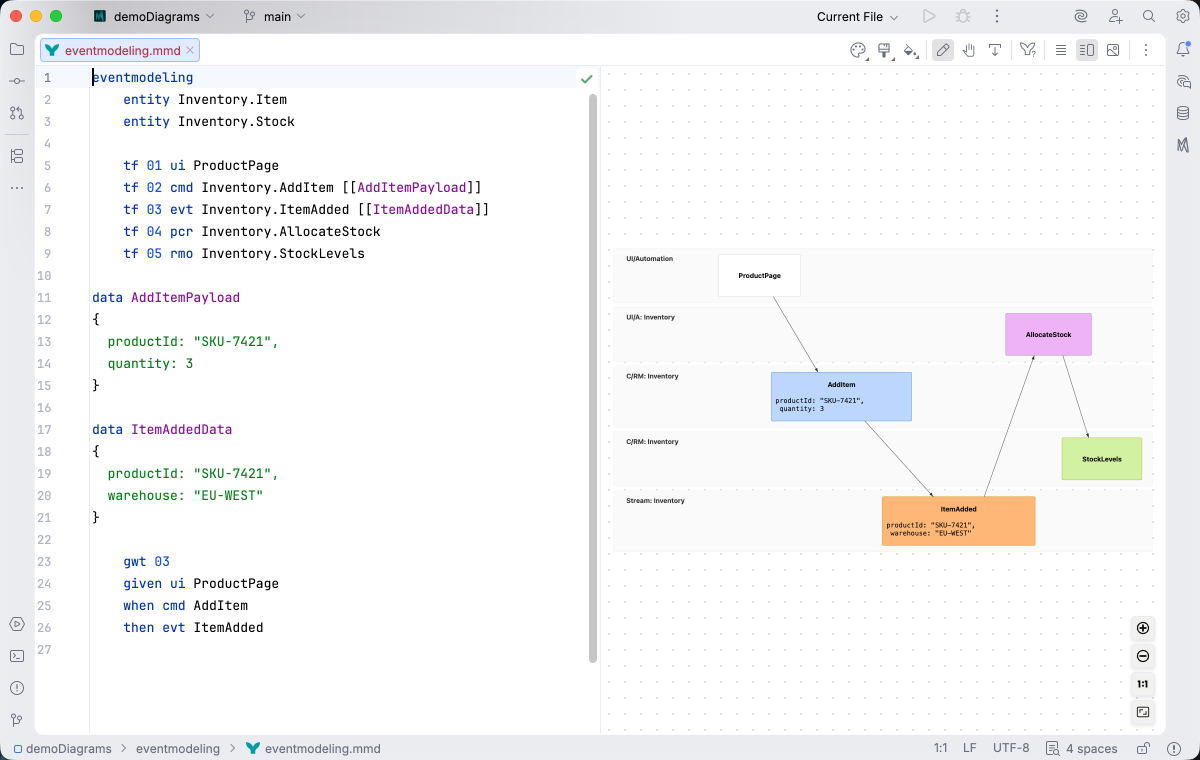
Task: Click the editor vertical scrollbar
Action: pos(593,378)
